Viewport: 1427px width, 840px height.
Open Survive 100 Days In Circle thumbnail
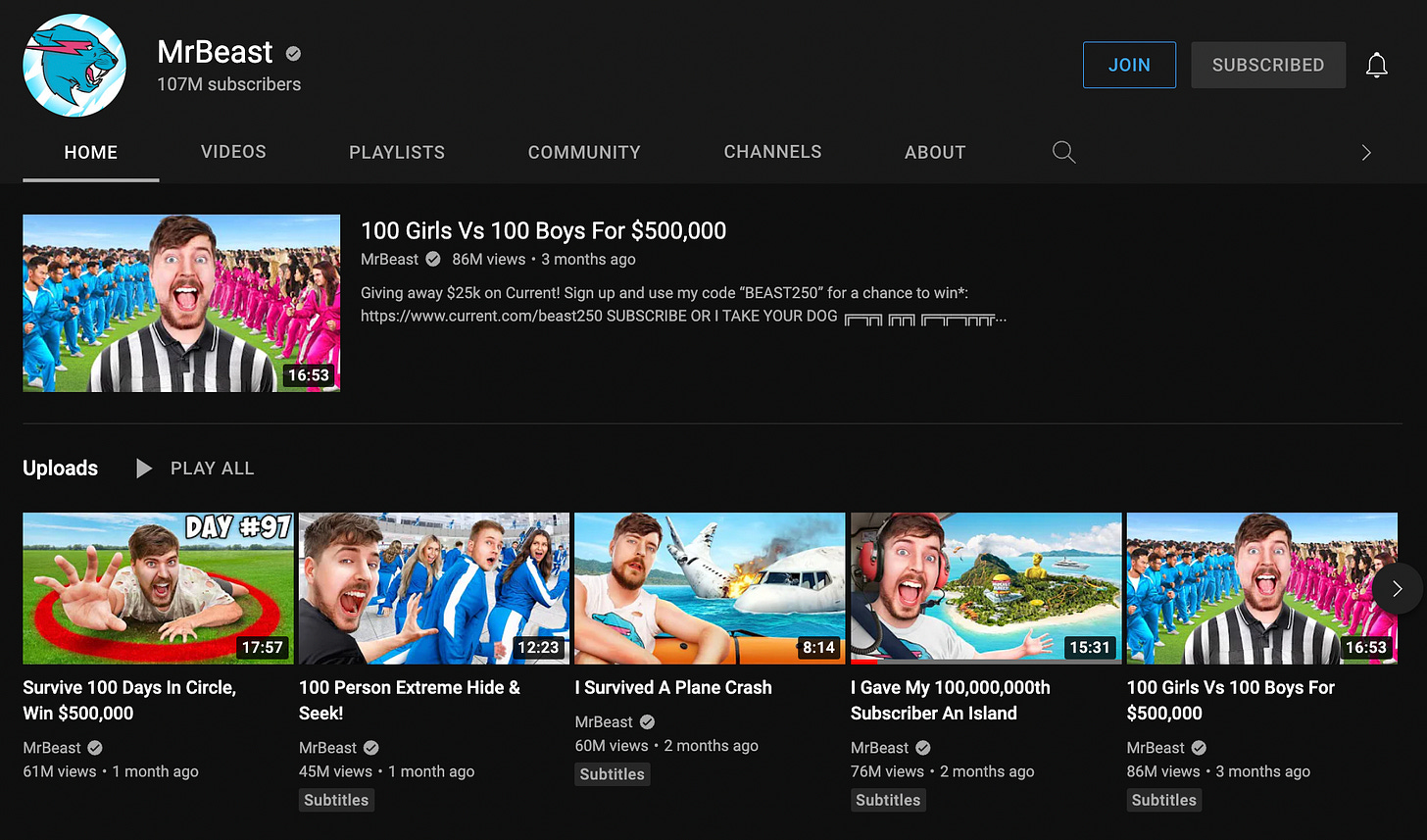159,588
